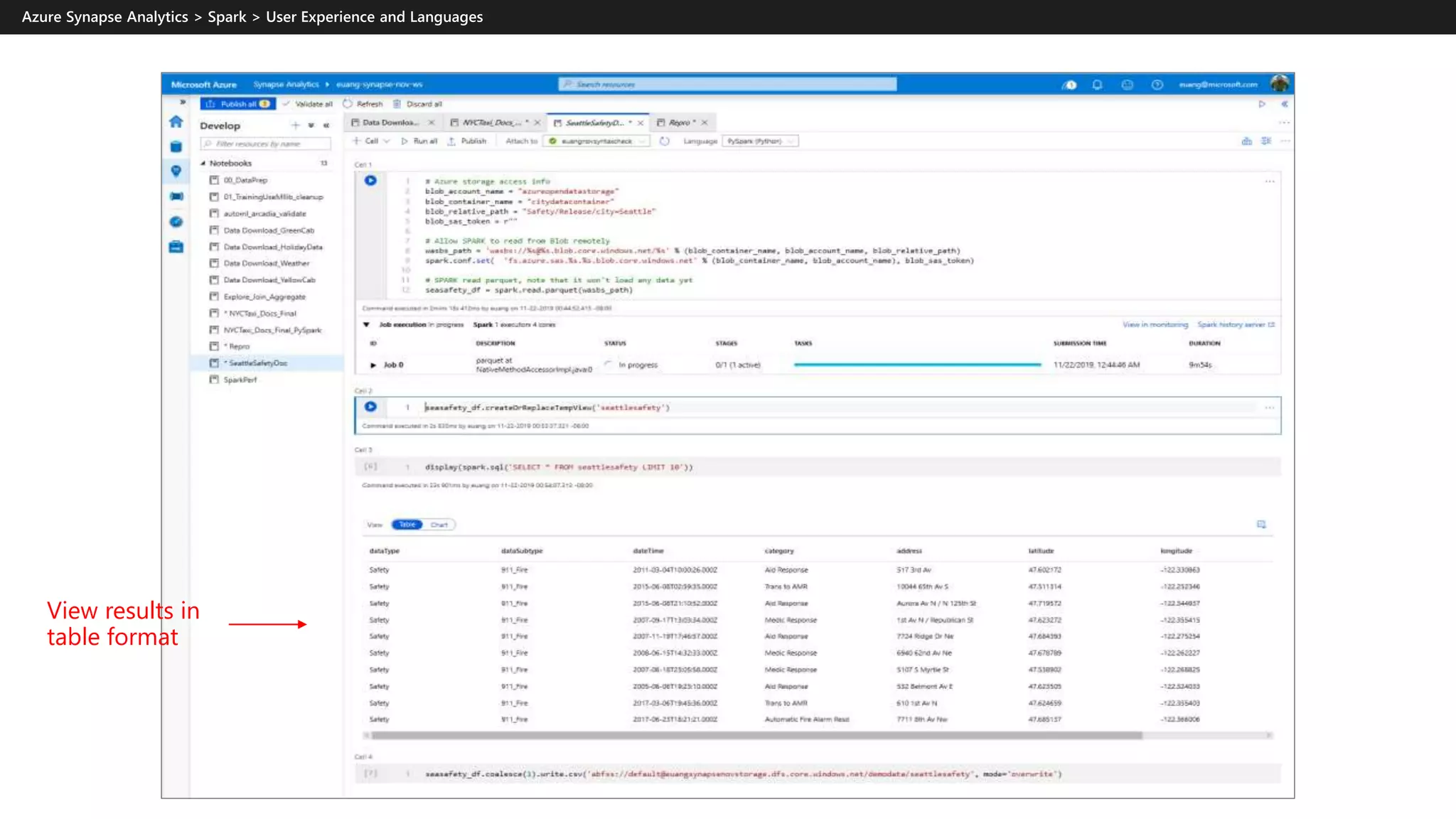Open the Spark history server link
The height and width of the screenshot is (819, 1456).
pos(1235,325)
